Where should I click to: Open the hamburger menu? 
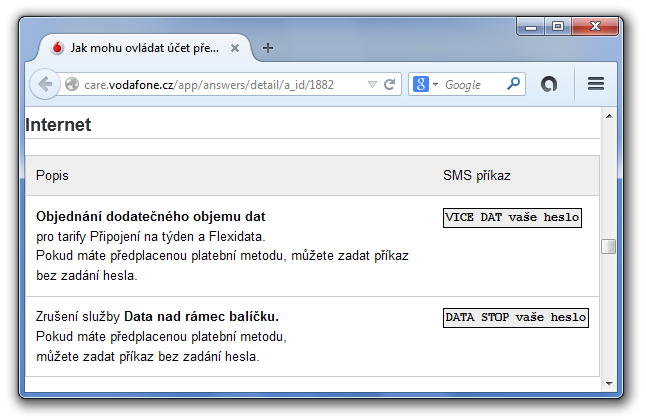[x=596, y=84]
